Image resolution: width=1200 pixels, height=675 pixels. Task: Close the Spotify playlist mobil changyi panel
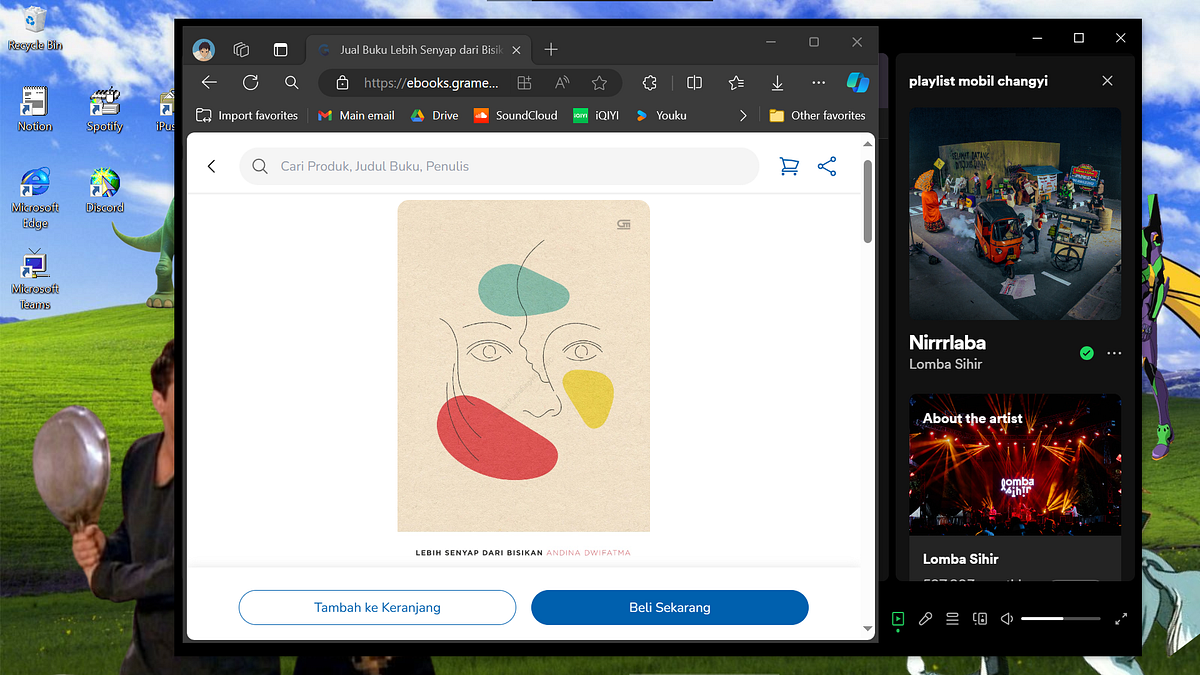(x=1107, y=81)
